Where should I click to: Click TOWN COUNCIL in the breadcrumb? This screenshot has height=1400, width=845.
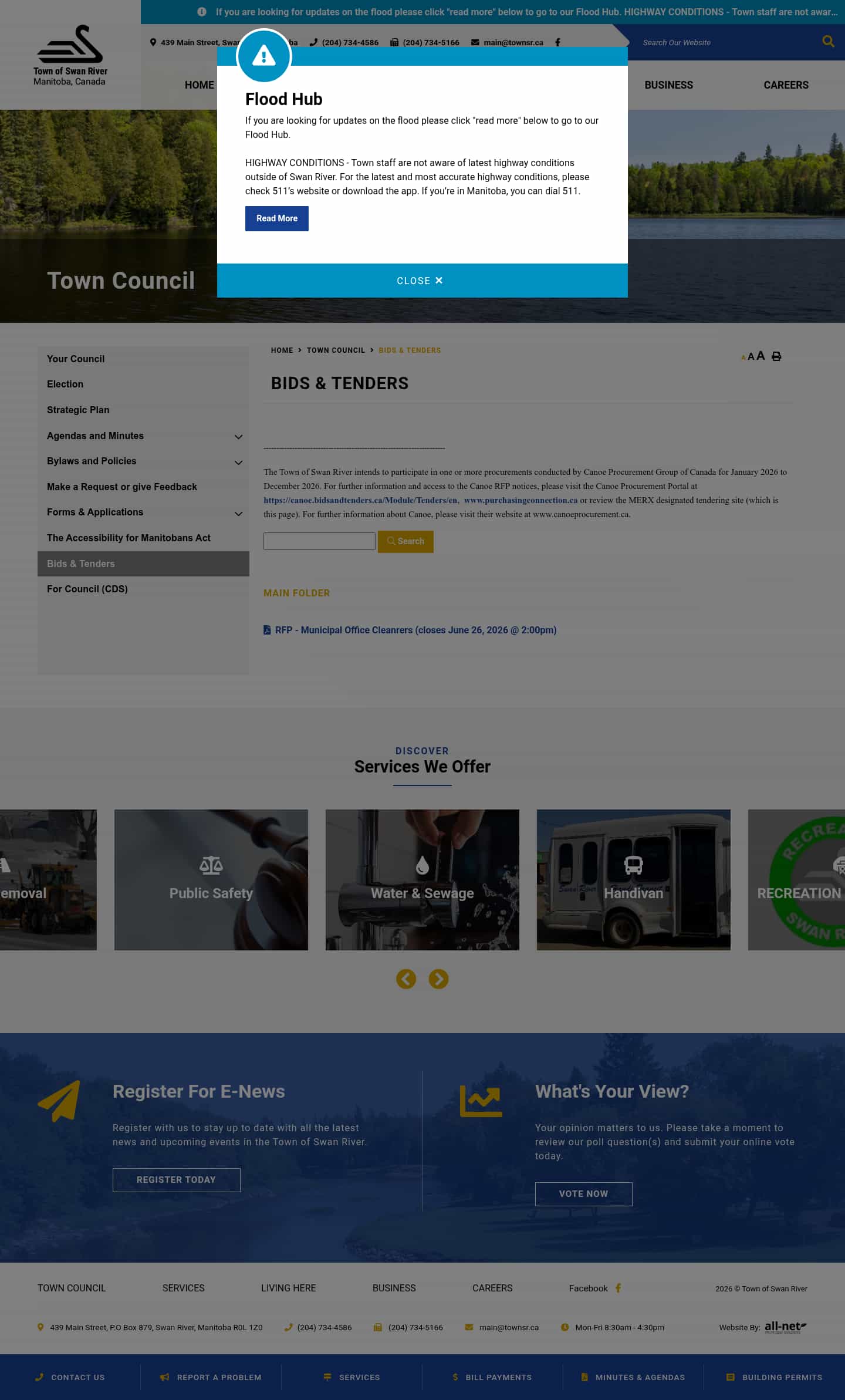tap(336, 350)
